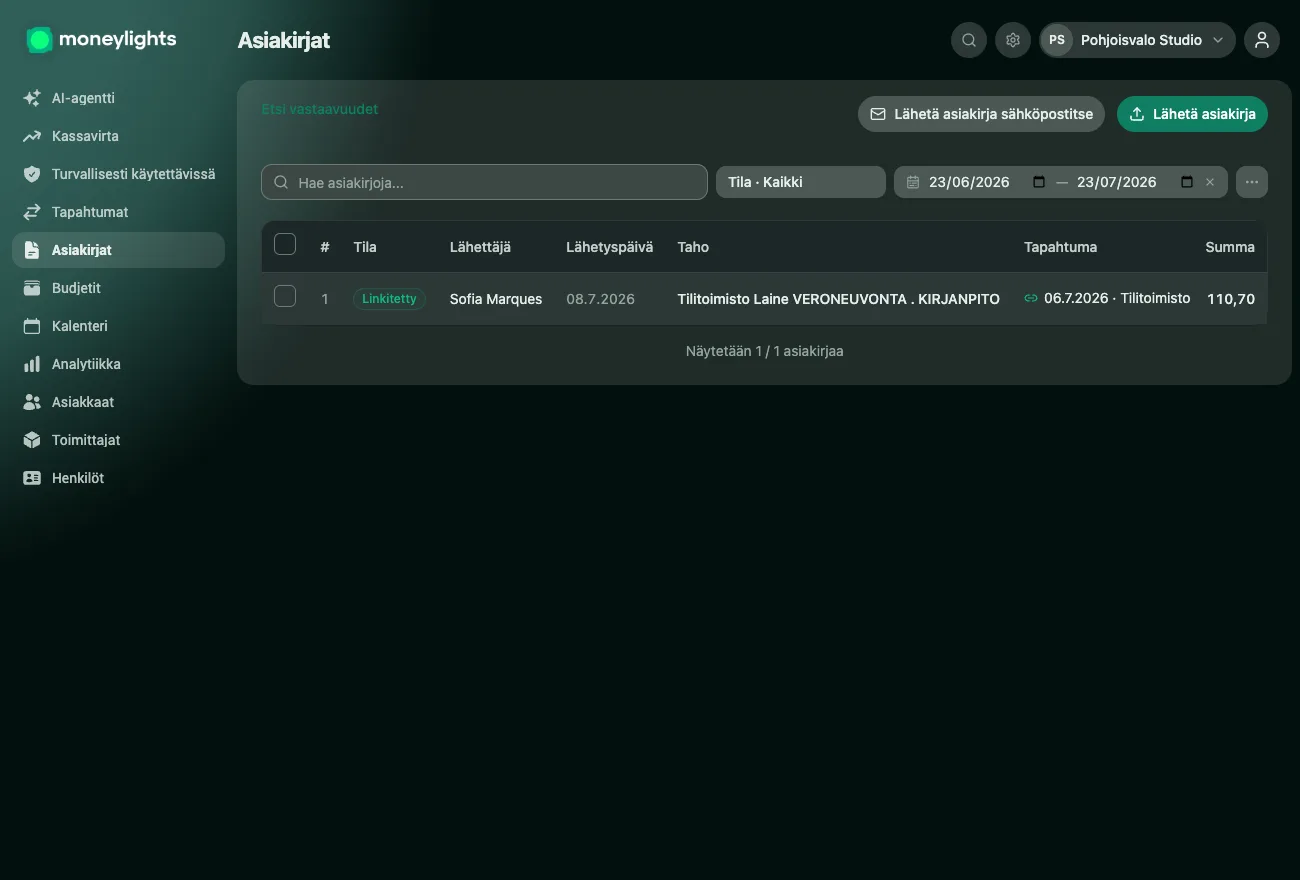Toggle select-all checkbox in table header
Screen dimensions: 1300x880
[x=285, y=244]
